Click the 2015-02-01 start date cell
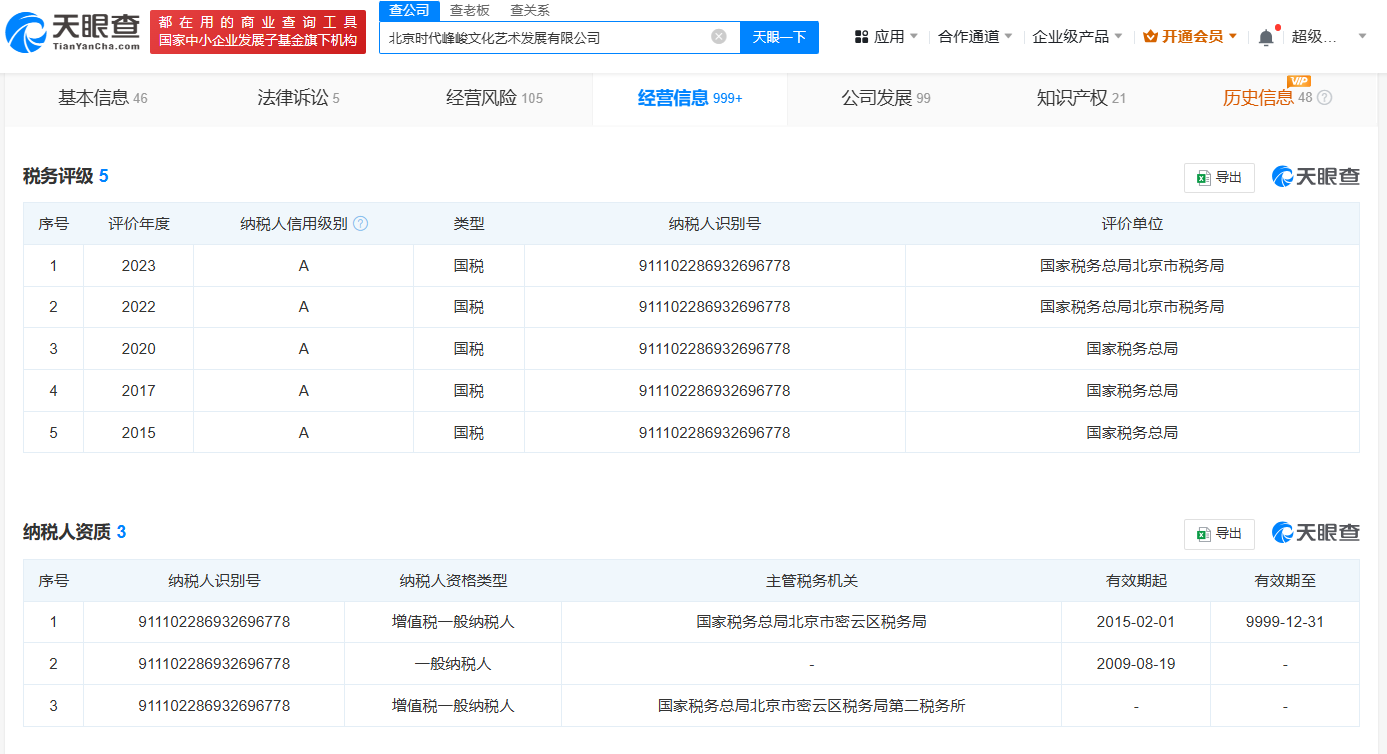The image size is (1387, 754). pos(1136,622)
